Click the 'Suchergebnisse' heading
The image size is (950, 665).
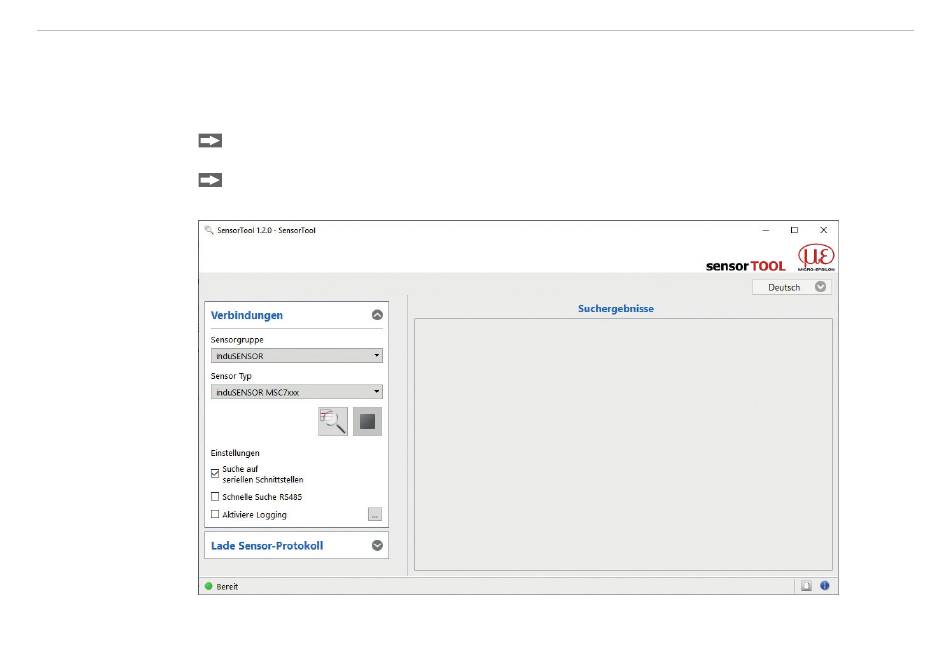click(x=616, y=308)
